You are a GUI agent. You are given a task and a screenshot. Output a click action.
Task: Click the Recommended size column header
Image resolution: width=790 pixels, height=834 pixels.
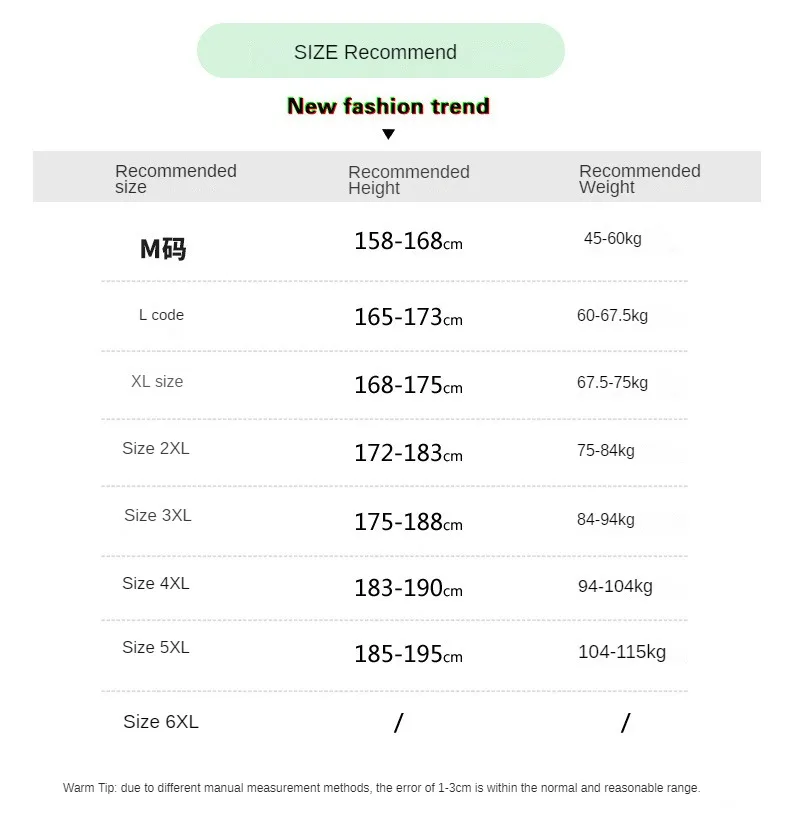pos(176,179)
